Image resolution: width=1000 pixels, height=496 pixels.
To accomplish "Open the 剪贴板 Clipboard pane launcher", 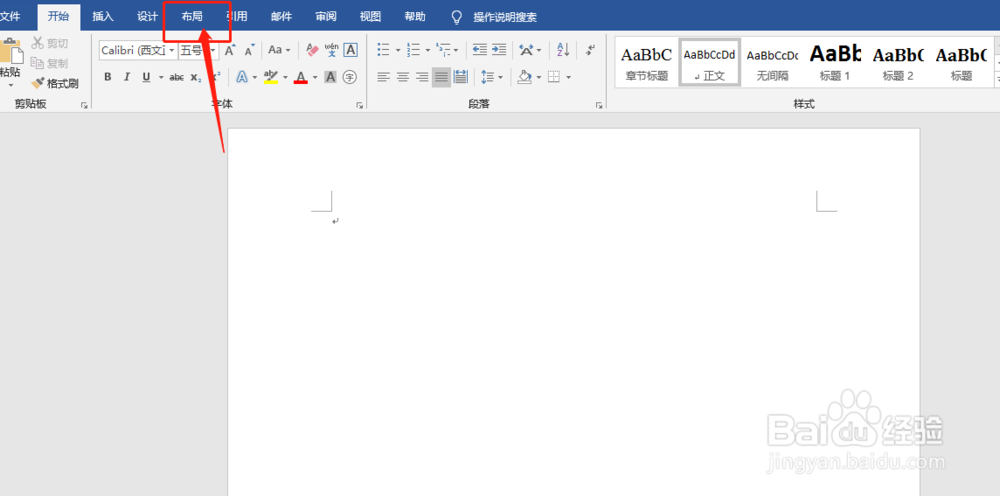I will coord(84,106).
